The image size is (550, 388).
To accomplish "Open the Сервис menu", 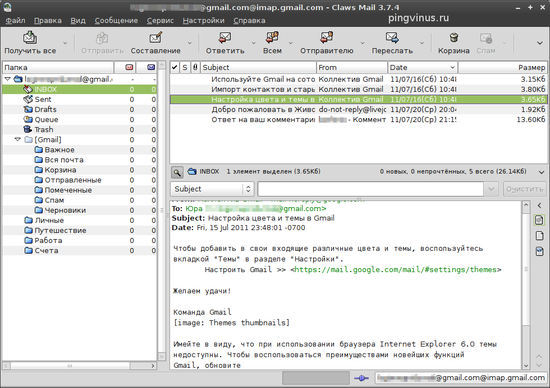I will (x=160, y=20).
